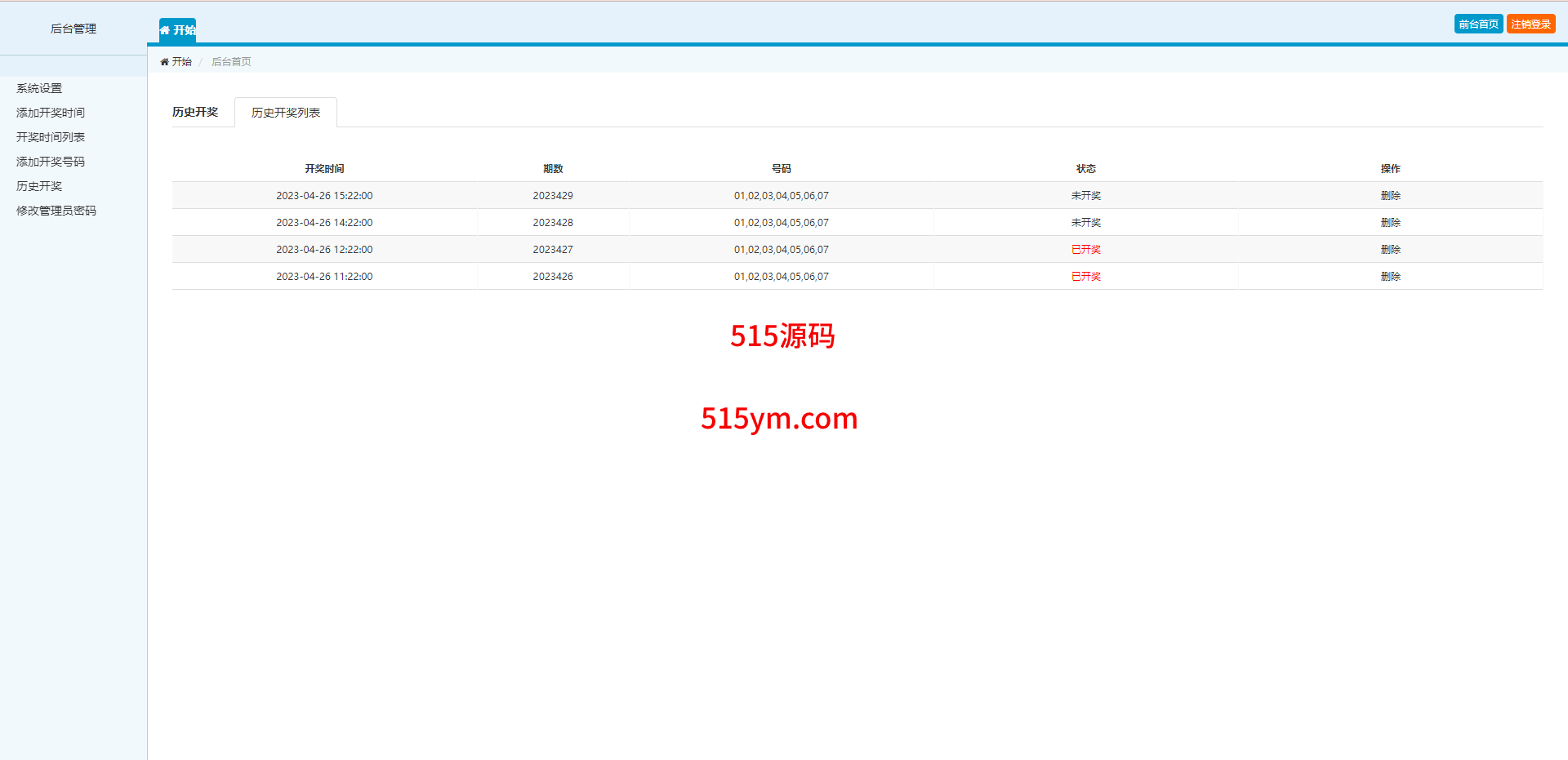The height and width of the screenshot is (760, 1568).
Task: Click the orange 注销登录 button
Action: click(x=1530, y=24)
